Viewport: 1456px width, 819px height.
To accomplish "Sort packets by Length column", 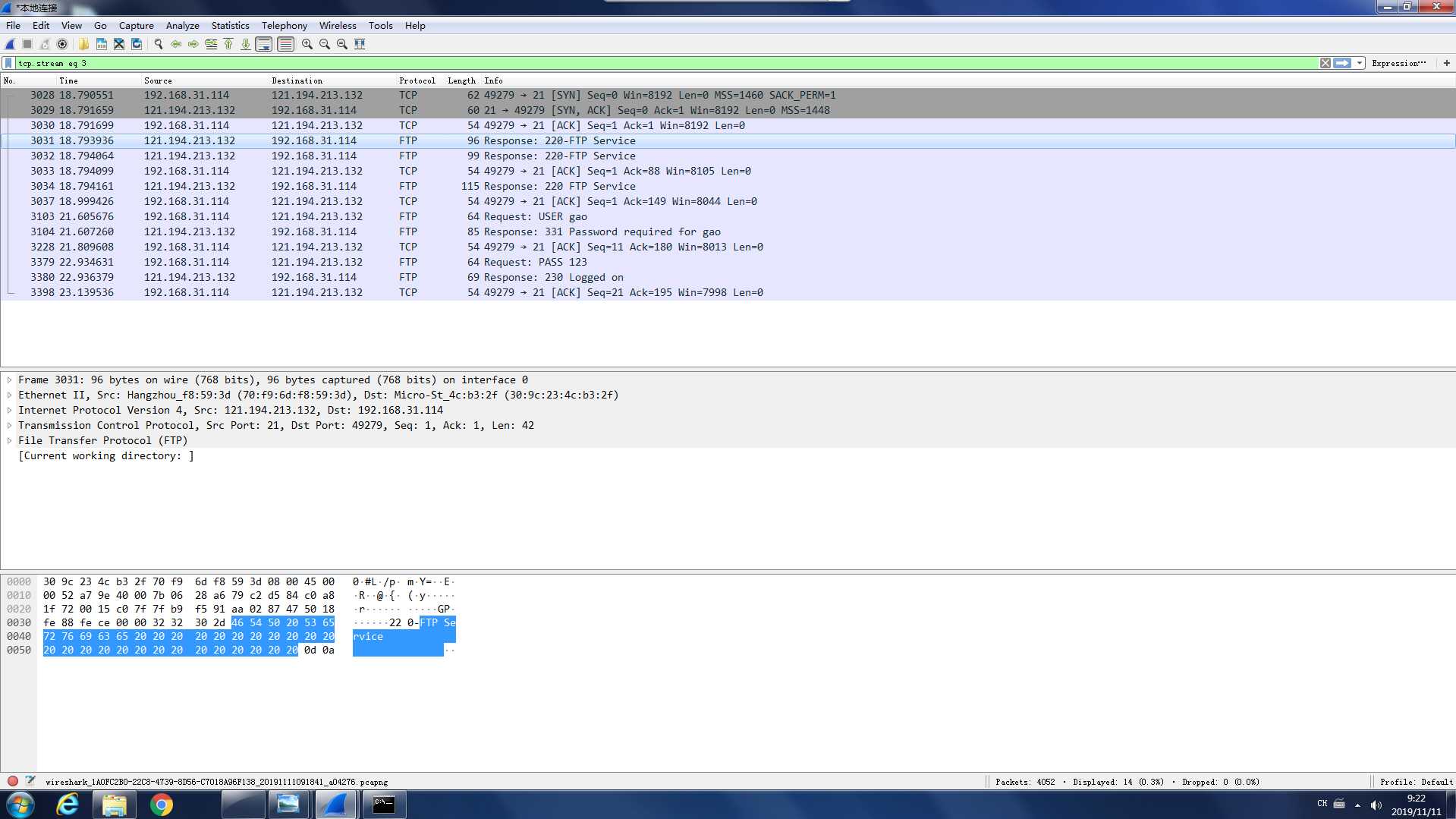I will [461, 80].
